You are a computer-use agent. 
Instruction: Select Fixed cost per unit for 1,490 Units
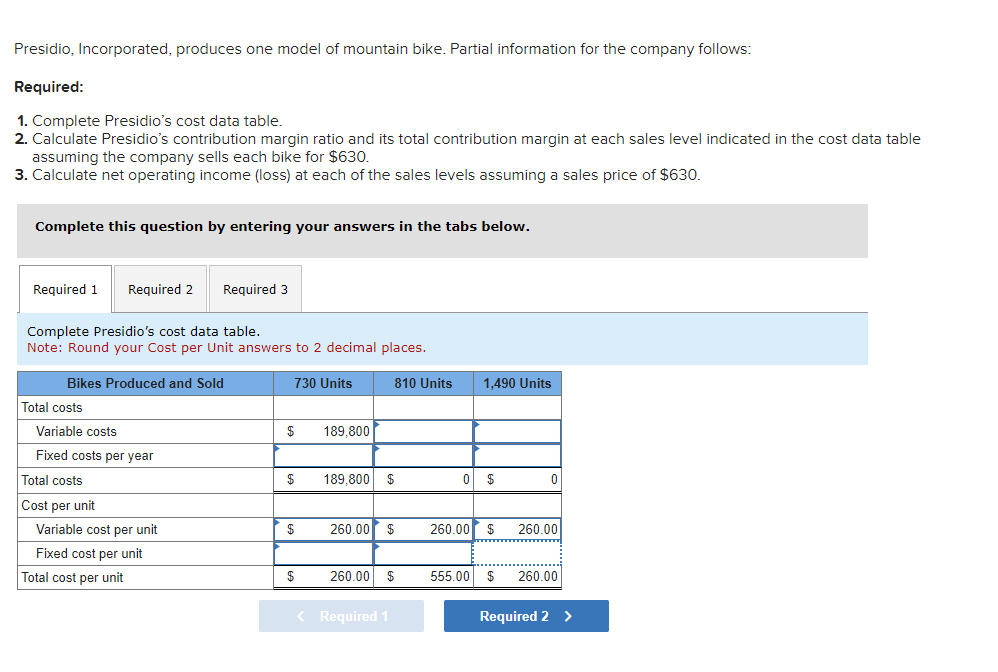[x=517, y=554]
